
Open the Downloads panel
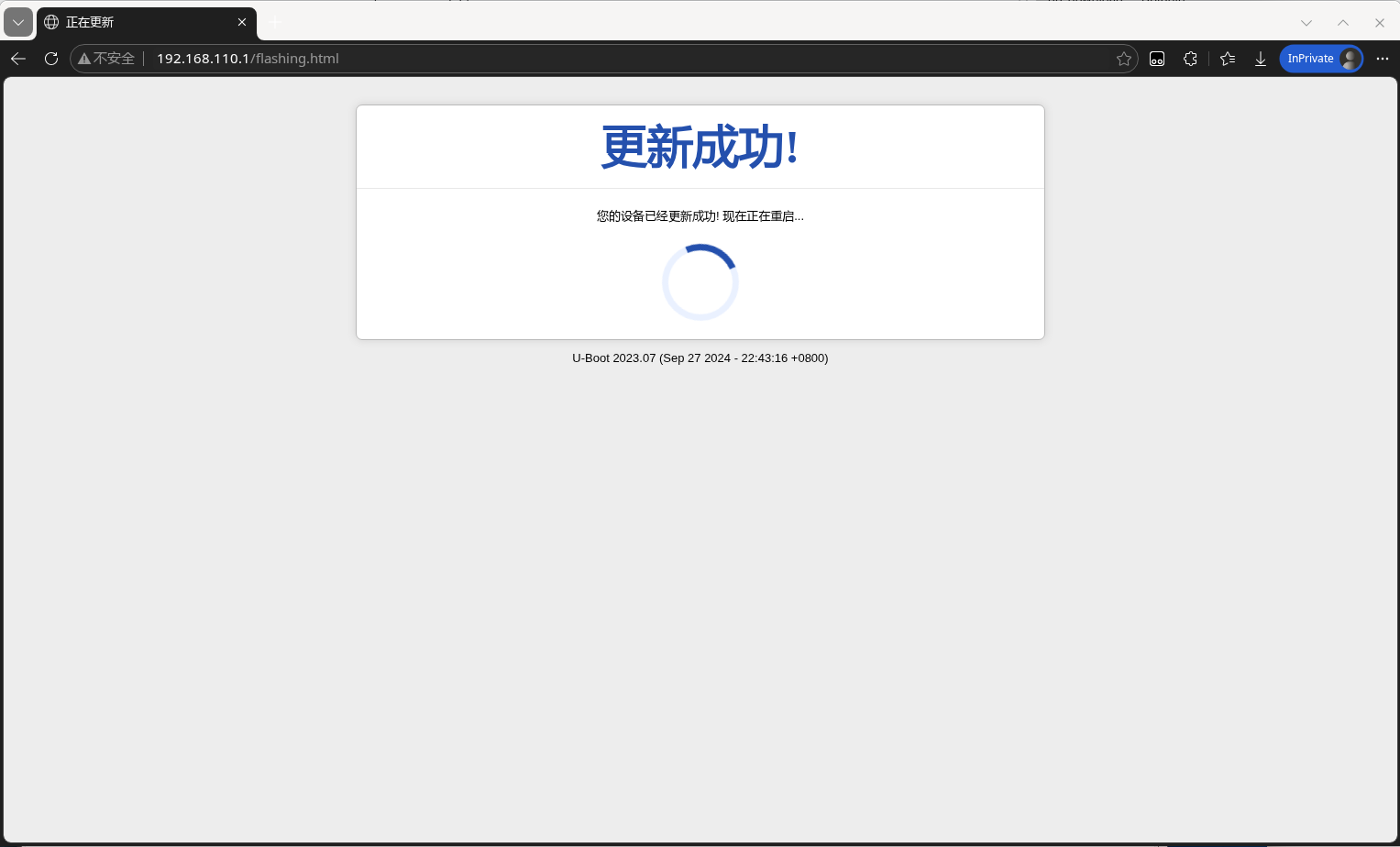(1261, 58)
